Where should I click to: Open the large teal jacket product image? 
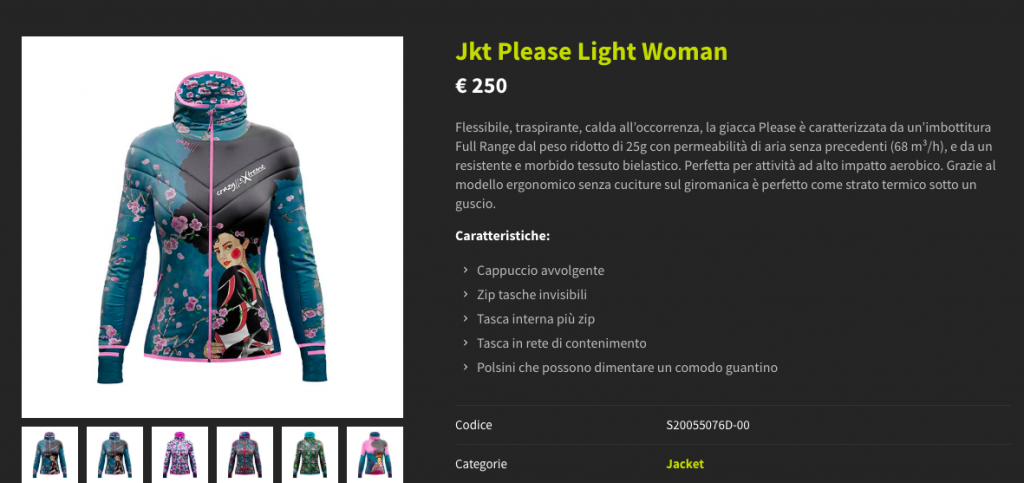pyautogui.click(x=212, y=226)
